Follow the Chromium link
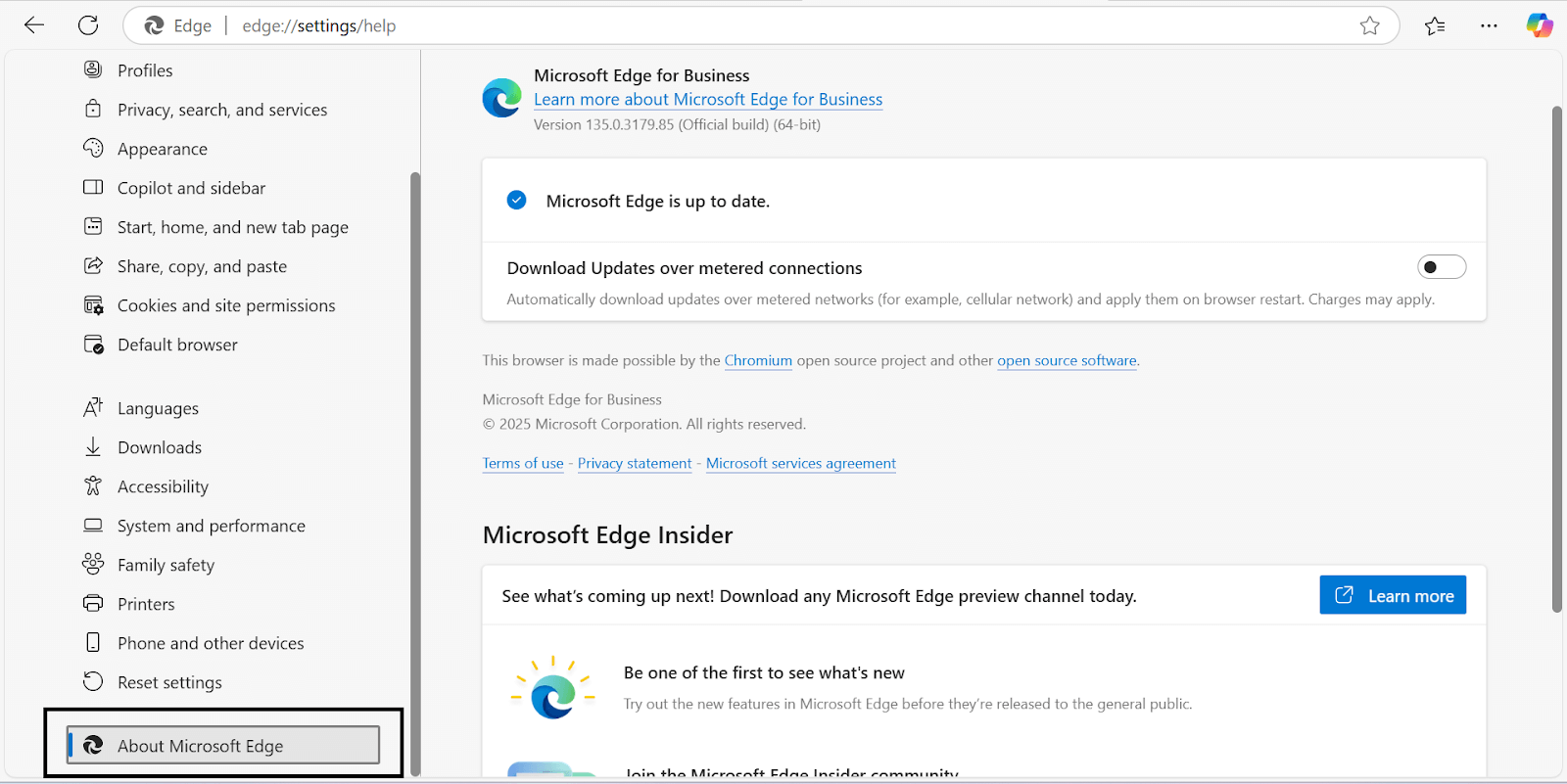The image size is (1567, 784). (x=758, y=360)
